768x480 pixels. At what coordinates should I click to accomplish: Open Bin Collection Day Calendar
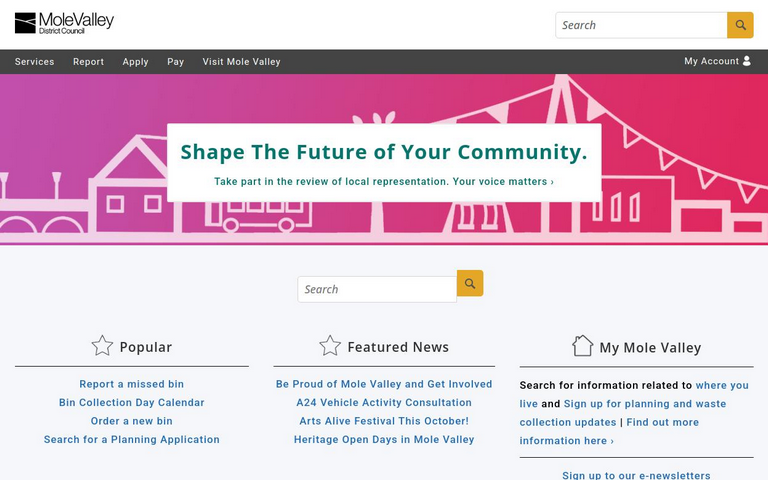pos(132,403)
